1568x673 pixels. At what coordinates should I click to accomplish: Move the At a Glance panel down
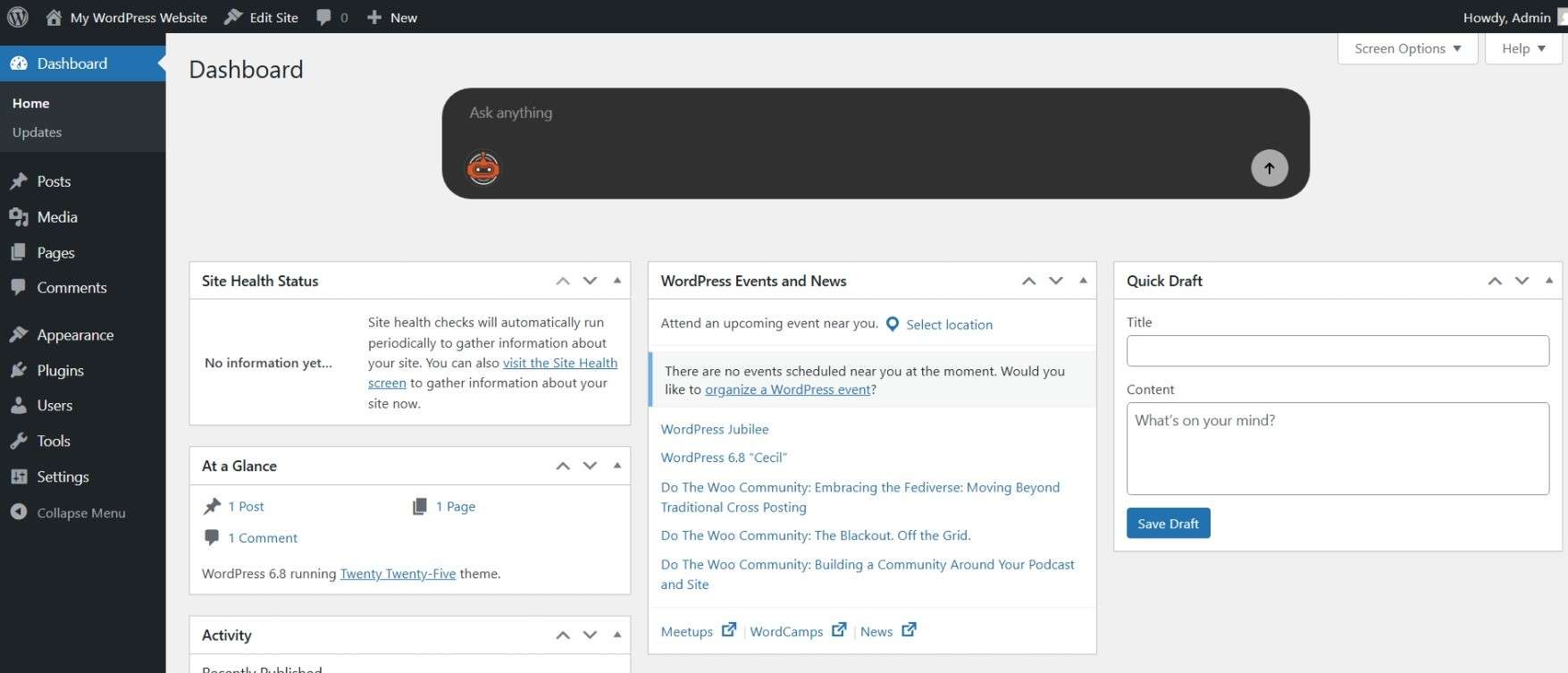(x=590, y=466)
